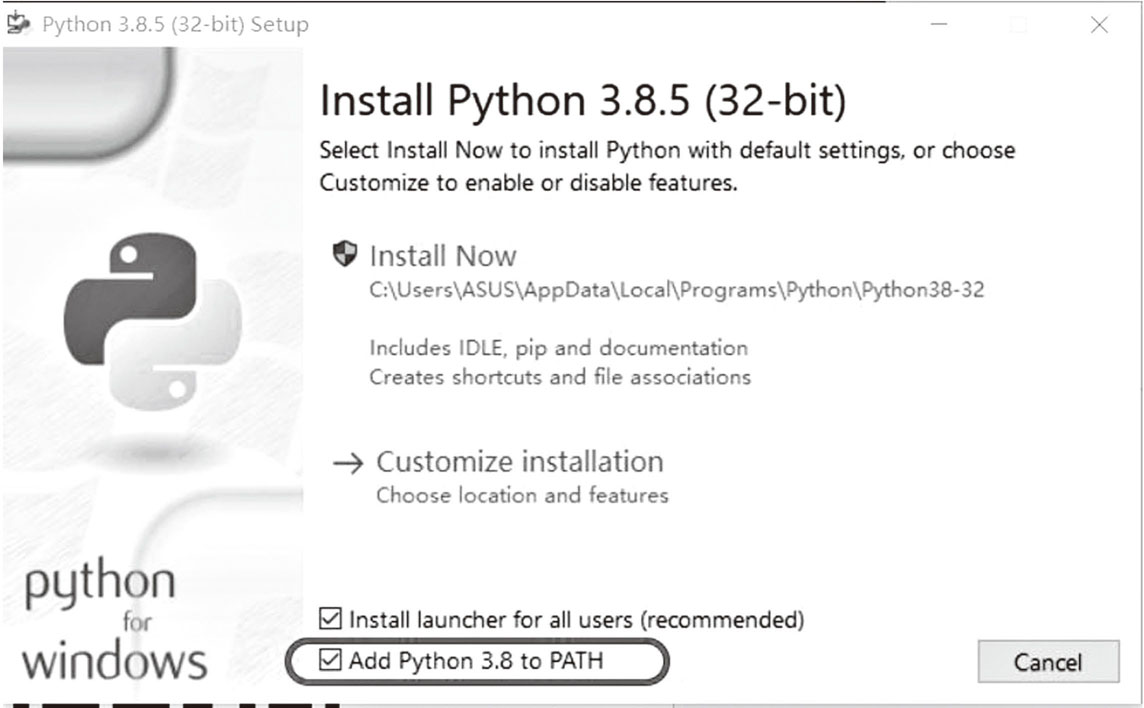The width and height of the screenshot is (1144, 708).
Task: Click the 'Python 3.8.5 (32-bit) Setup' title text
Action: [175, 24]
